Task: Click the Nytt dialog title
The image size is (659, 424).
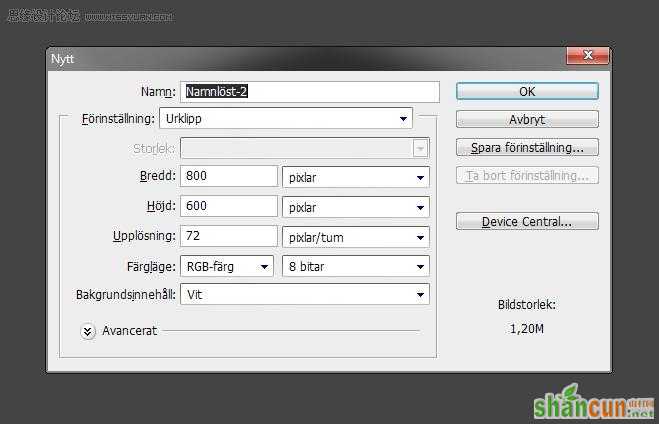Action: 62,59
